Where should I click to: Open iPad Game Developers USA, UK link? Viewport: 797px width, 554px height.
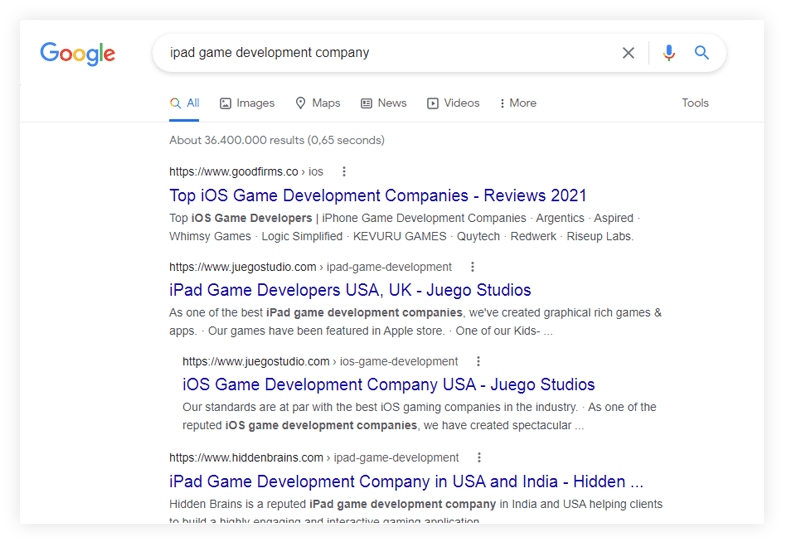tap(350, 290)
